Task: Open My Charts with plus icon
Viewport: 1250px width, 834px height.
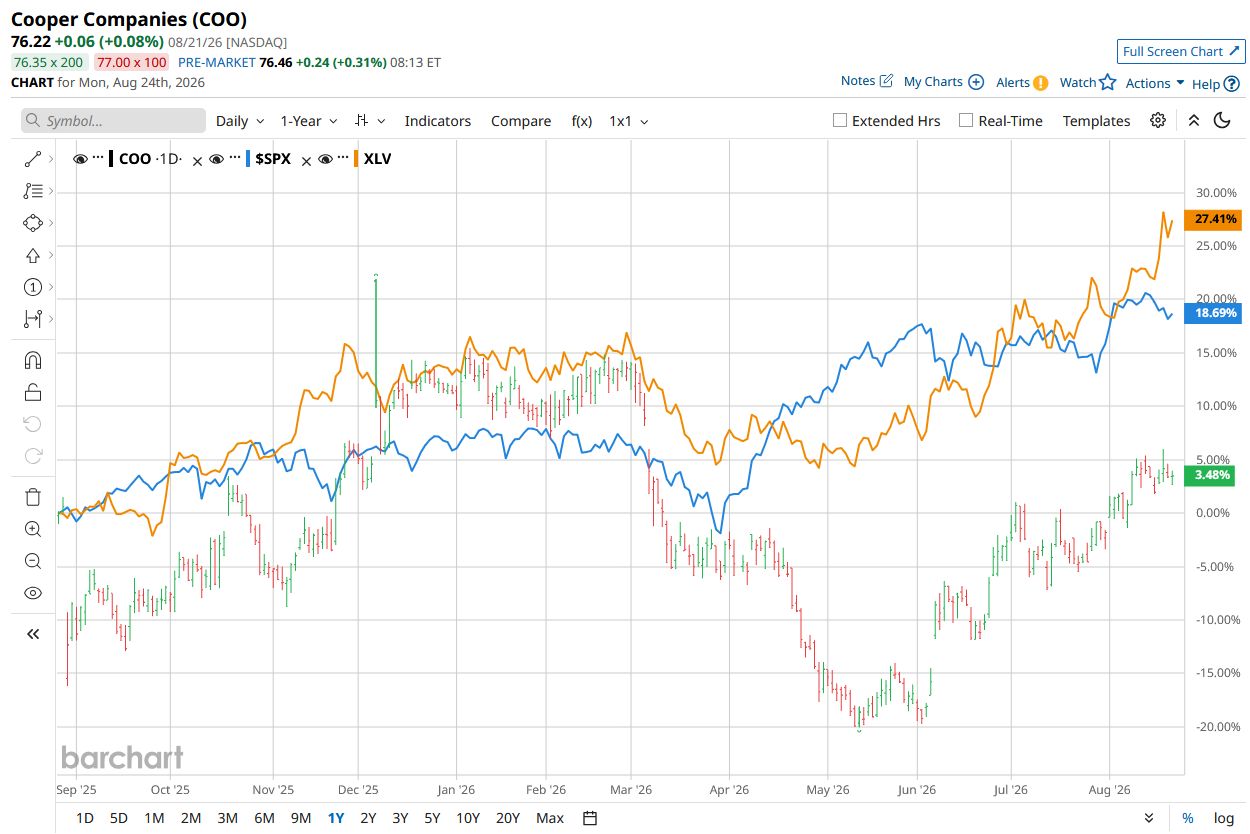Action: click(944, 82)
